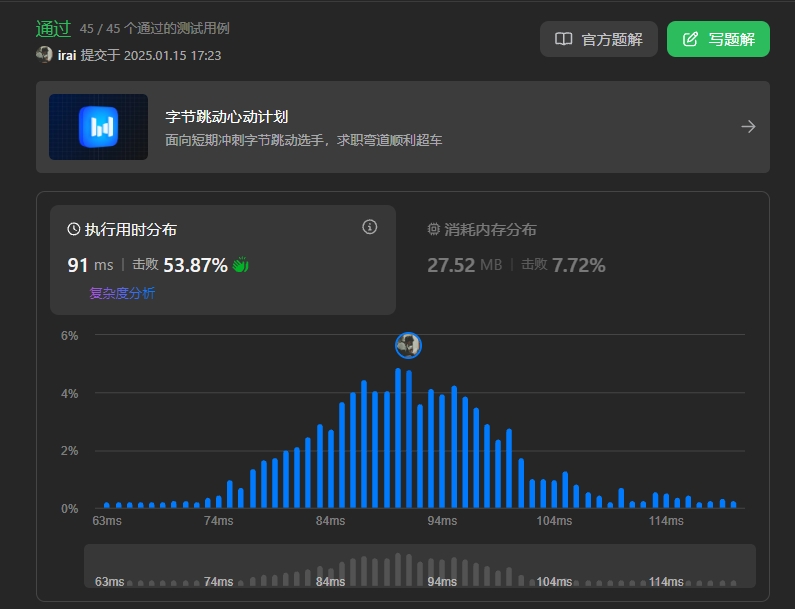
Task: Click the chip icon beside 消耗内存分布
Action: 433,229
